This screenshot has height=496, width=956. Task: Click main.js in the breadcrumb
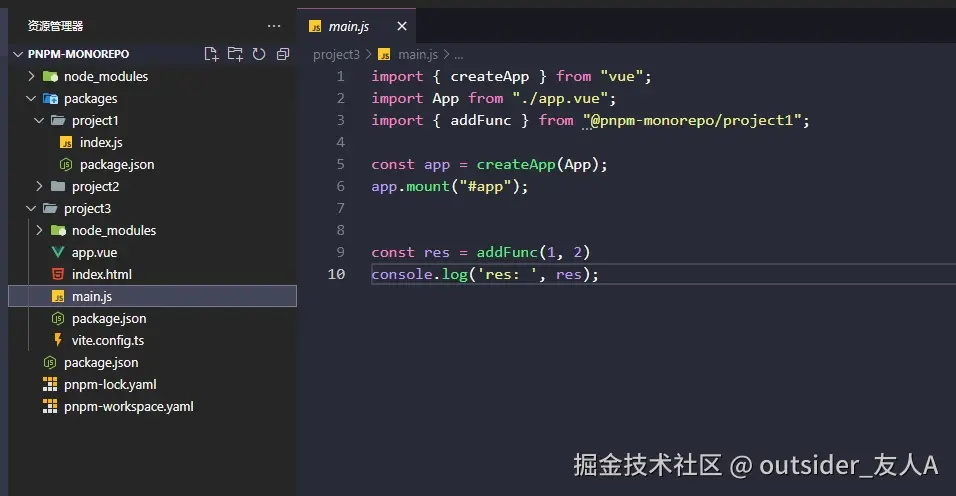(x=418, y=55)
